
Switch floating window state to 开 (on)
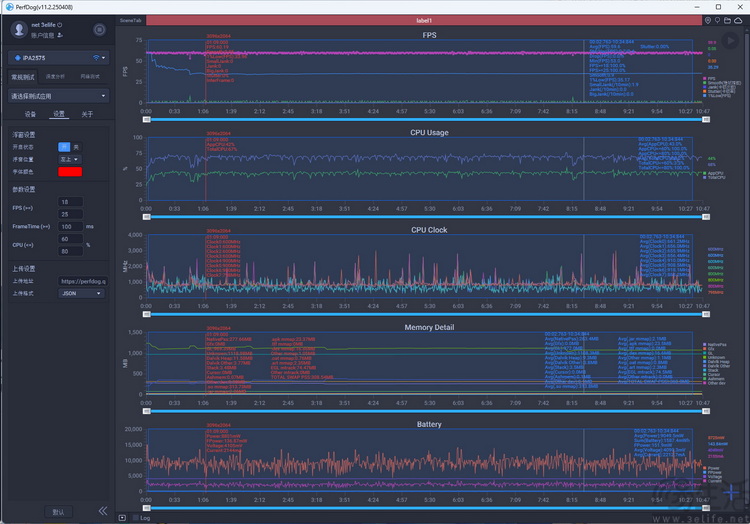tap(64, 147)
